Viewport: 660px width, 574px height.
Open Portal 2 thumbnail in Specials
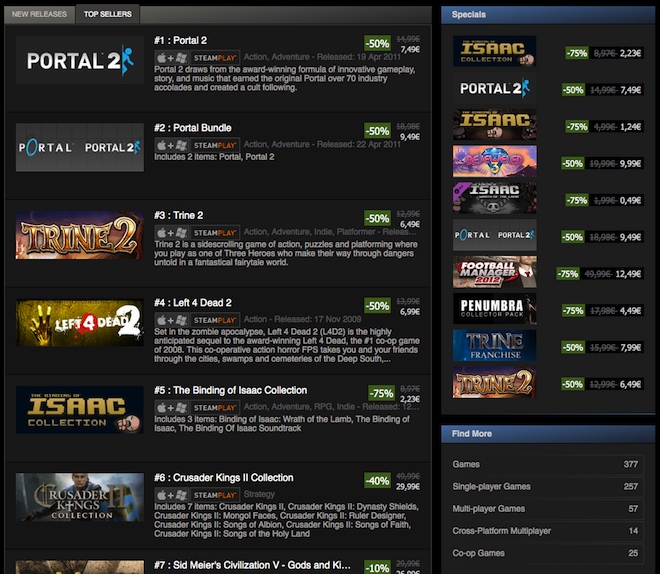click(x=495, y=88)
